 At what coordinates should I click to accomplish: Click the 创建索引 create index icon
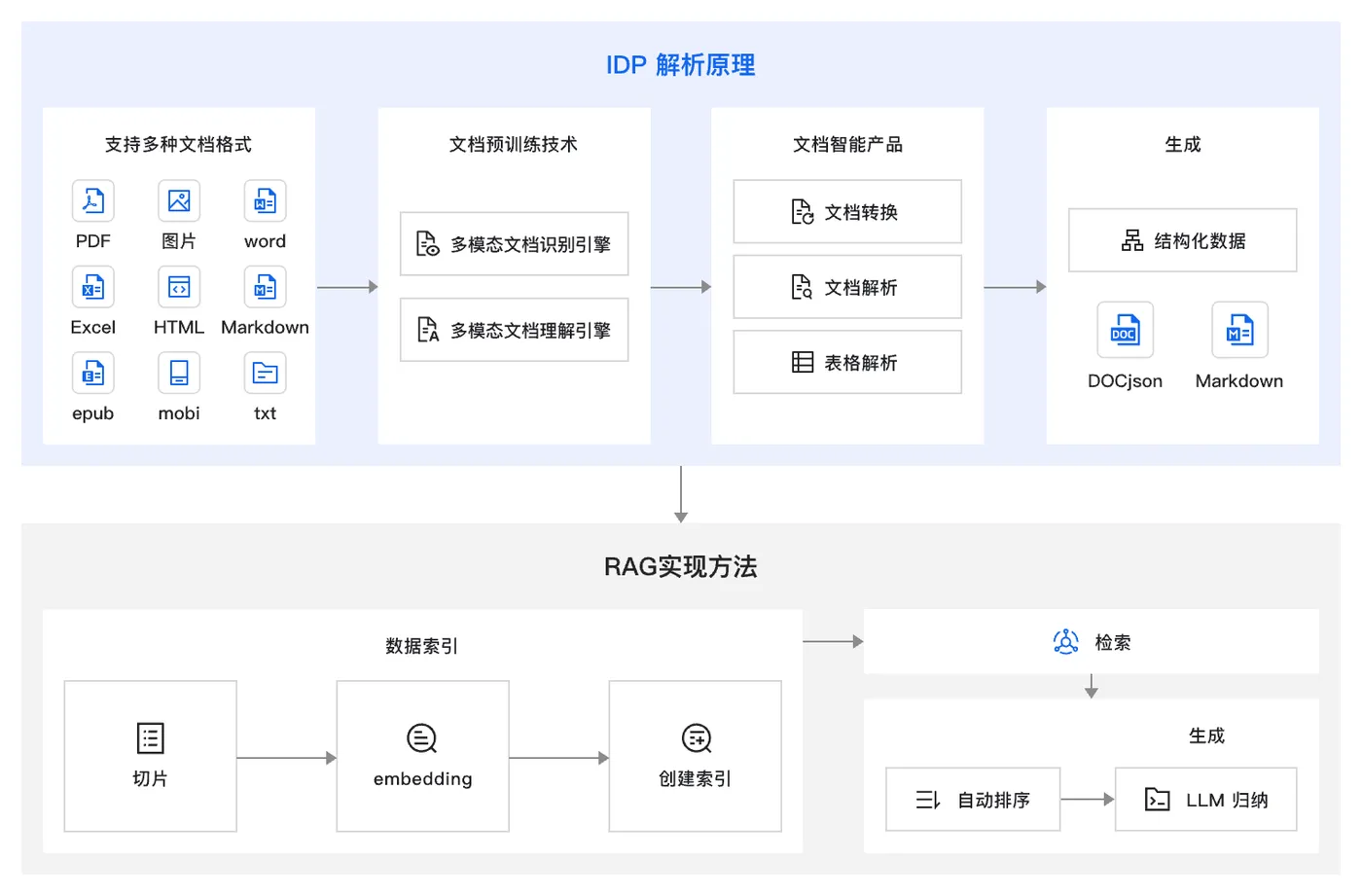697,738
